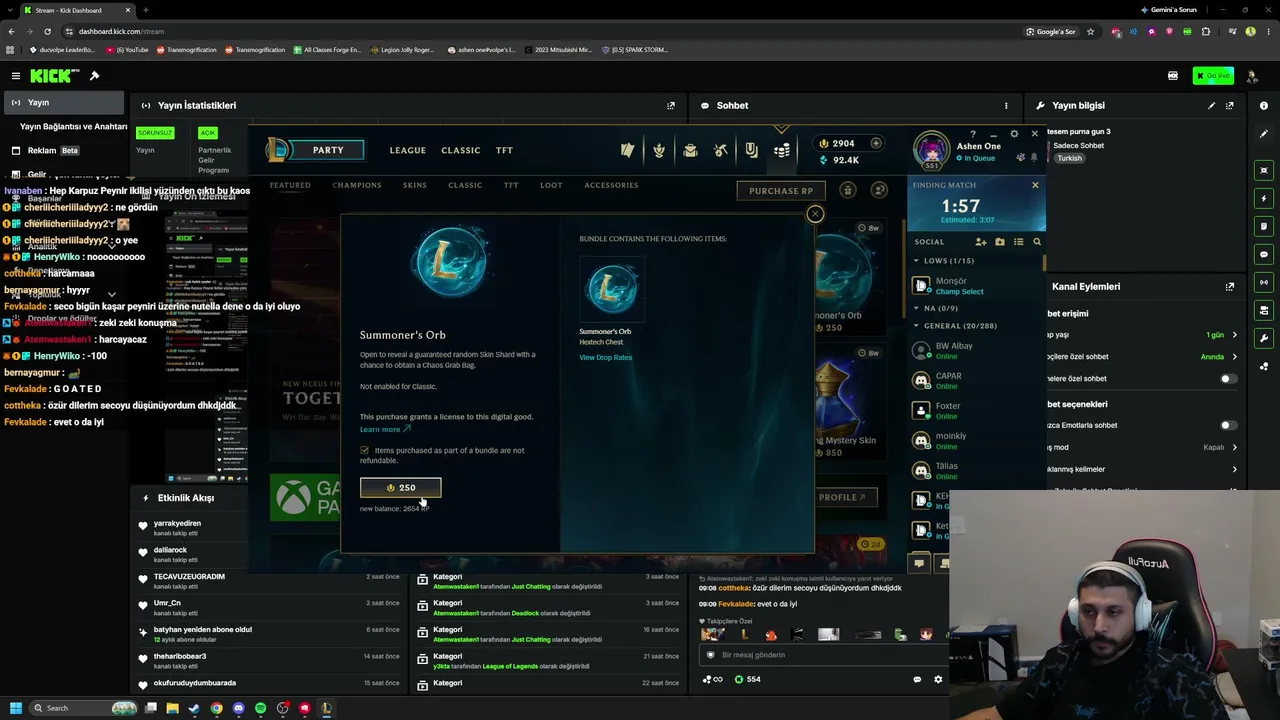Click the lightning bolt icon in Kick sidebar
This screenshot has height=720, width=1280.
coord(1264,198)
